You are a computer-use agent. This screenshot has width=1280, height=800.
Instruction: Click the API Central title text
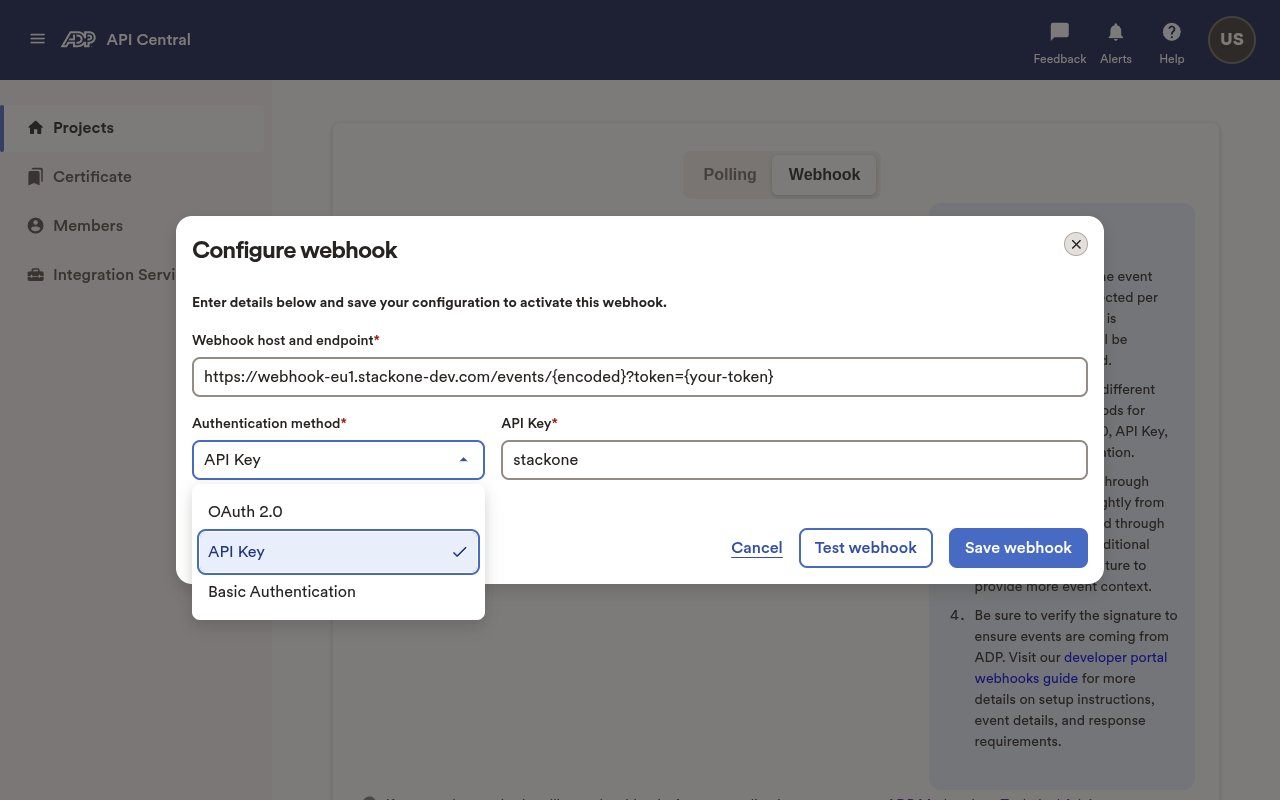tap(148, 40)
